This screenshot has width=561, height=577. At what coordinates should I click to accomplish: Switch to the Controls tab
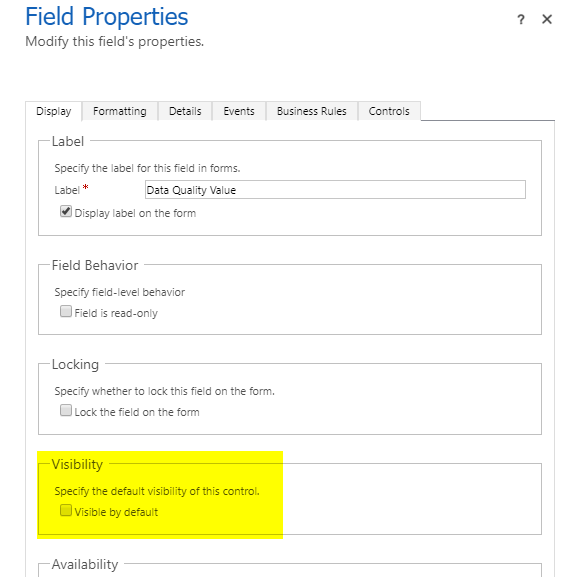click(x=389, y=111)
